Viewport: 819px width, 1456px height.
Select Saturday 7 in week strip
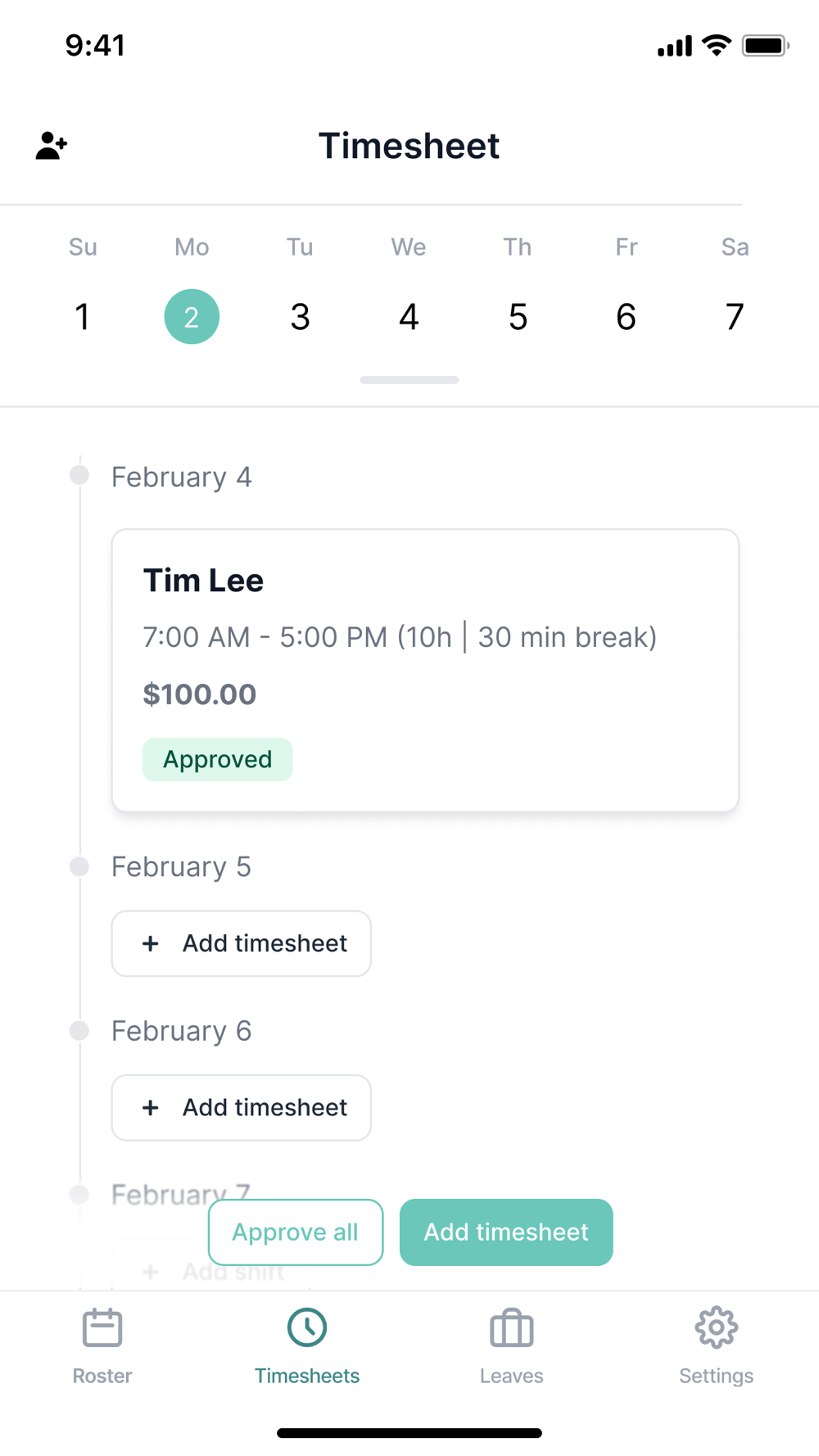point(735,317)
